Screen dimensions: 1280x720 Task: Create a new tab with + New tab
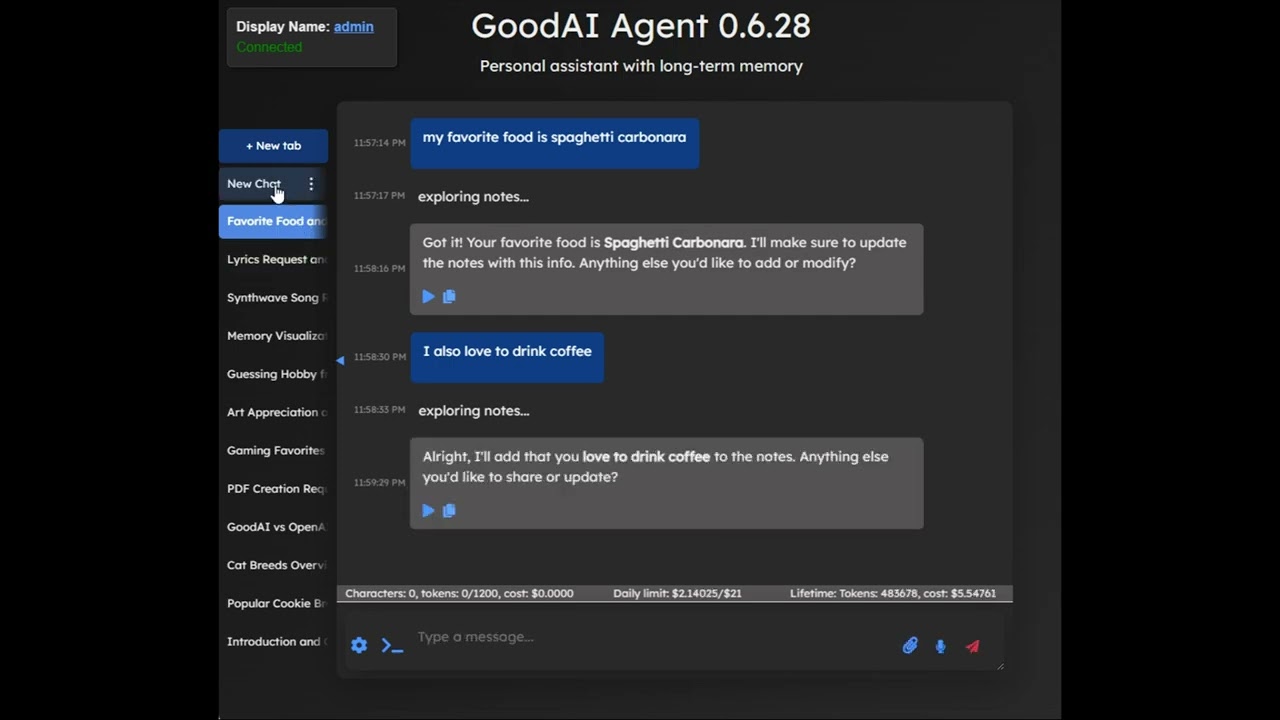pos(273,146)
